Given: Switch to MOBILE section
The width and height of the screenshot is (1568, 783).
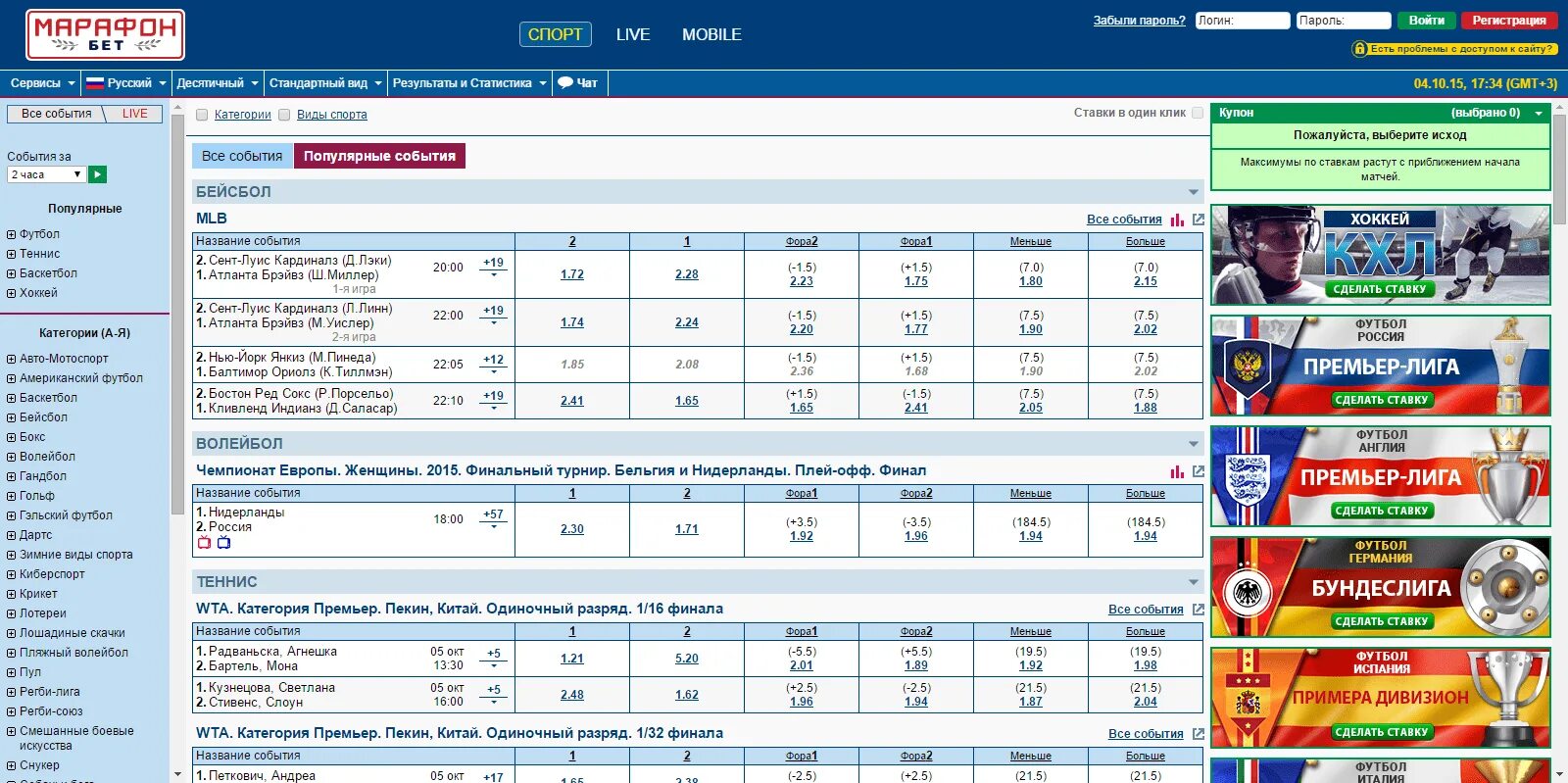Looking at the screenshot, I should point(711,34).
